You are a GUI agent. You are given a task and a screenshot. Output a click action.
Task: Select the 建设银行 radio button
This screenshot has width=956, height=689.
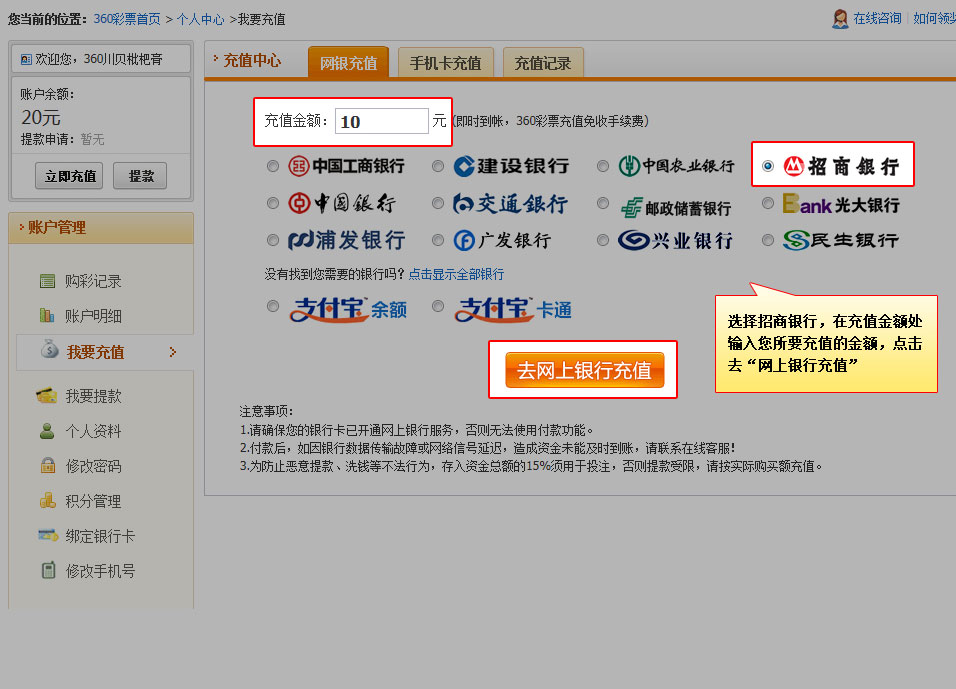tap(438, 166)
